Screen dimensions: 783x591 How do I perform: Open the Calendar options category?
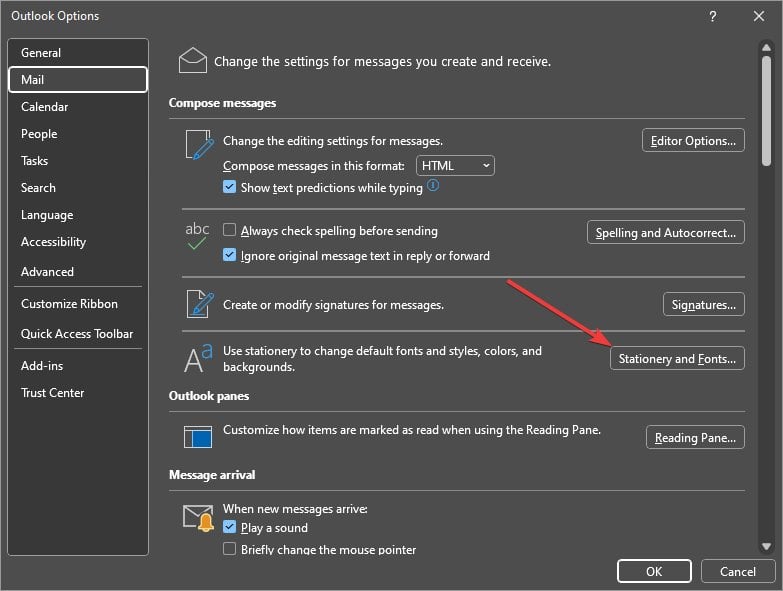point(78,106)
